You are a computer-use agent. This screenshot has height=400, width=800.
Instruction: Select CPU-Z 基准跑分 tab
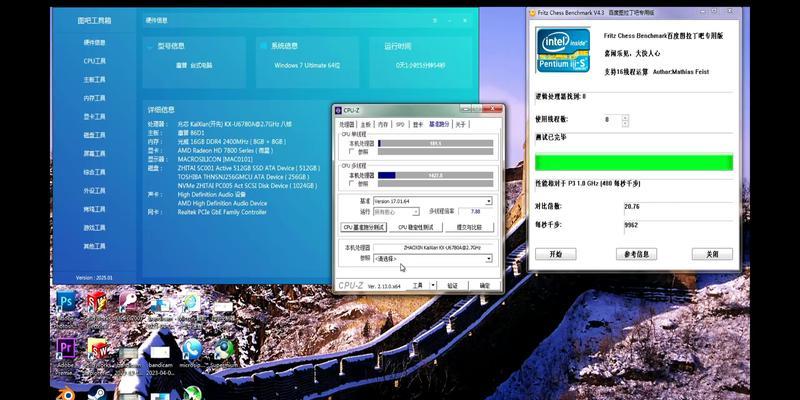pos(439,124)
